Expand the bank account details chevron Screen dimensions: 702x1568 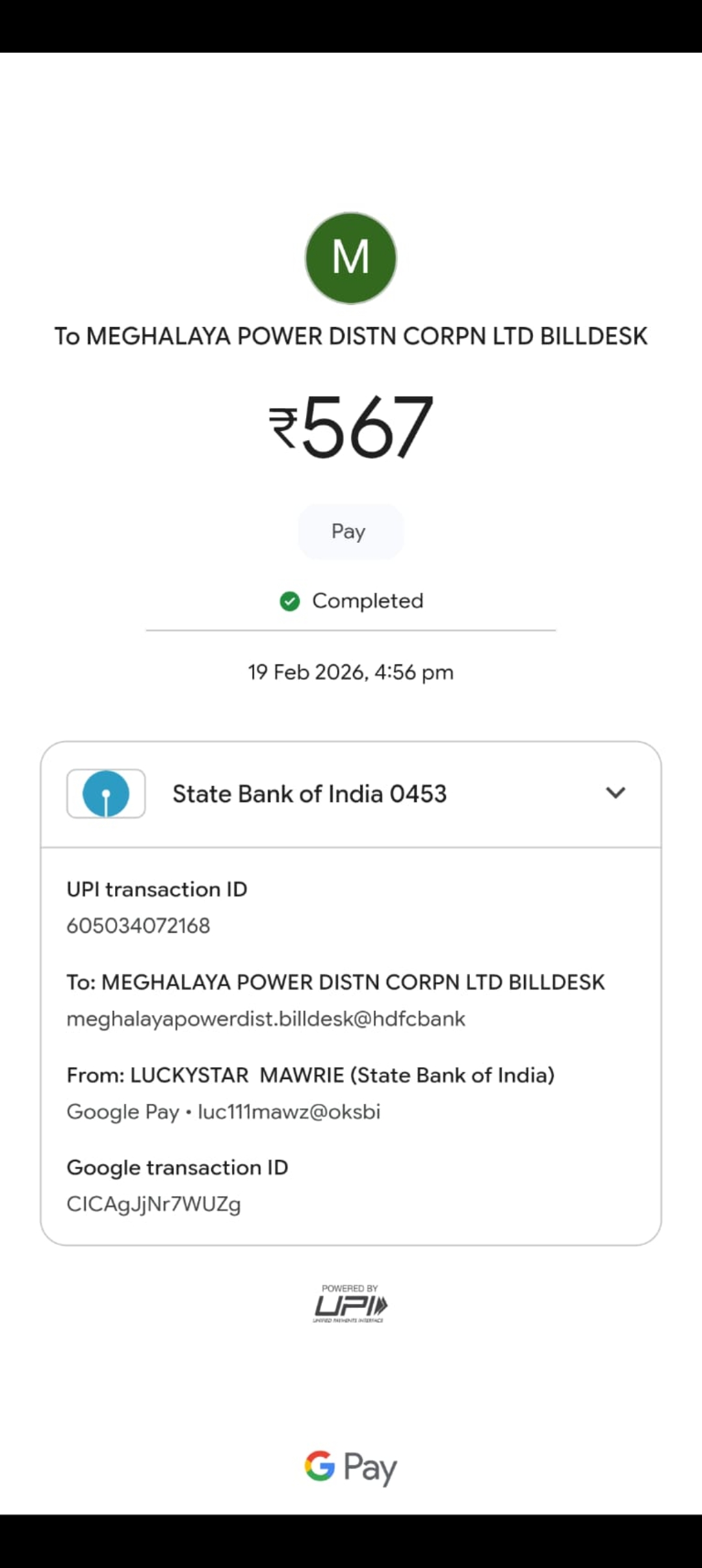[615, 793]
